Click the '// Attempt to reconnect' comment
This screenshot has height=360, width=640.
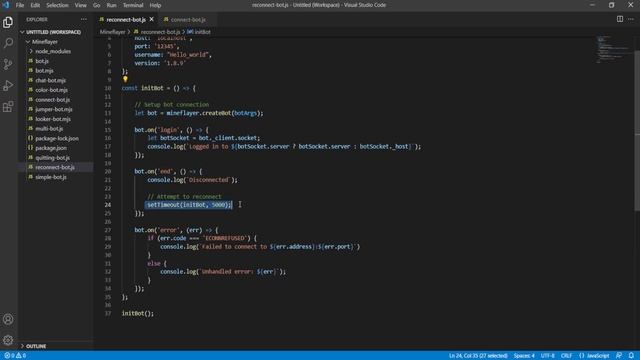click(184, 196)
